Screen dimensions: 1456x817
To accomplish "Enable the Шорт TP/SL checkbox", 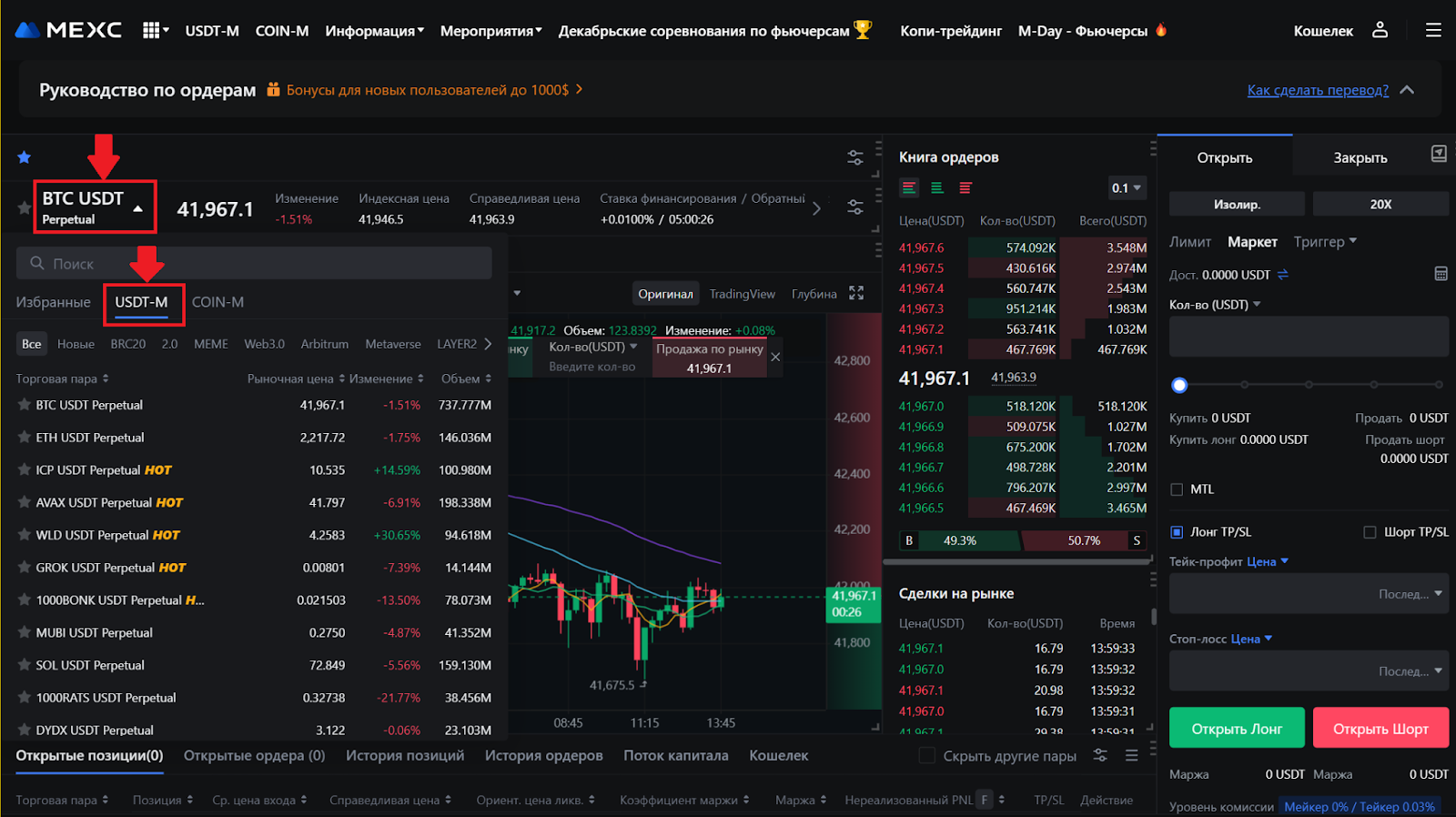I will (x=1370, y=532).
